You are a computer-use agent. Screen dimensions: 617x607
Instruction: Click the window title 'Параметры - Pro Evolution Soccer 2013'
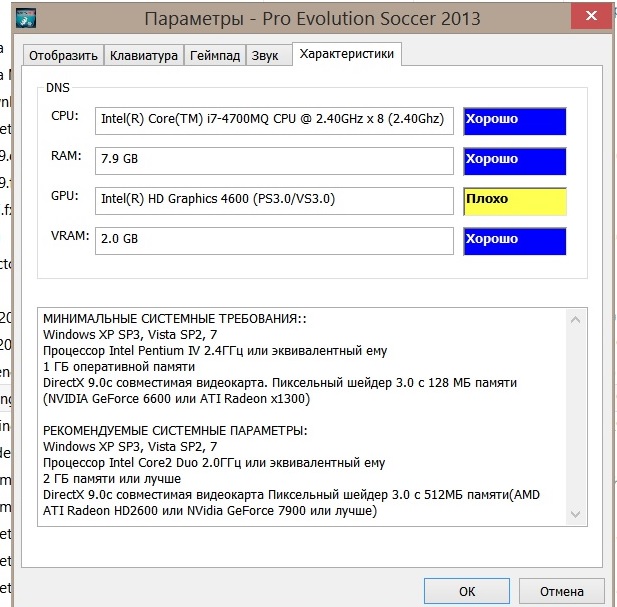click(312, 19)
